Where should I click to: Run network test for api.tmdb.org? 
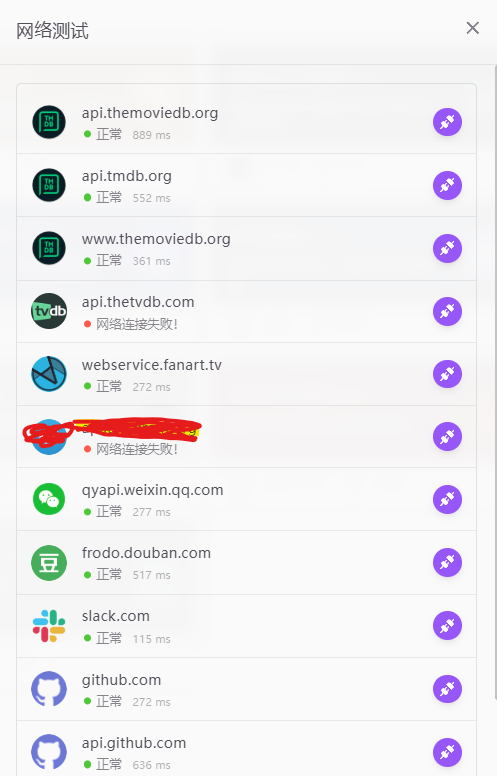(447, 185)
